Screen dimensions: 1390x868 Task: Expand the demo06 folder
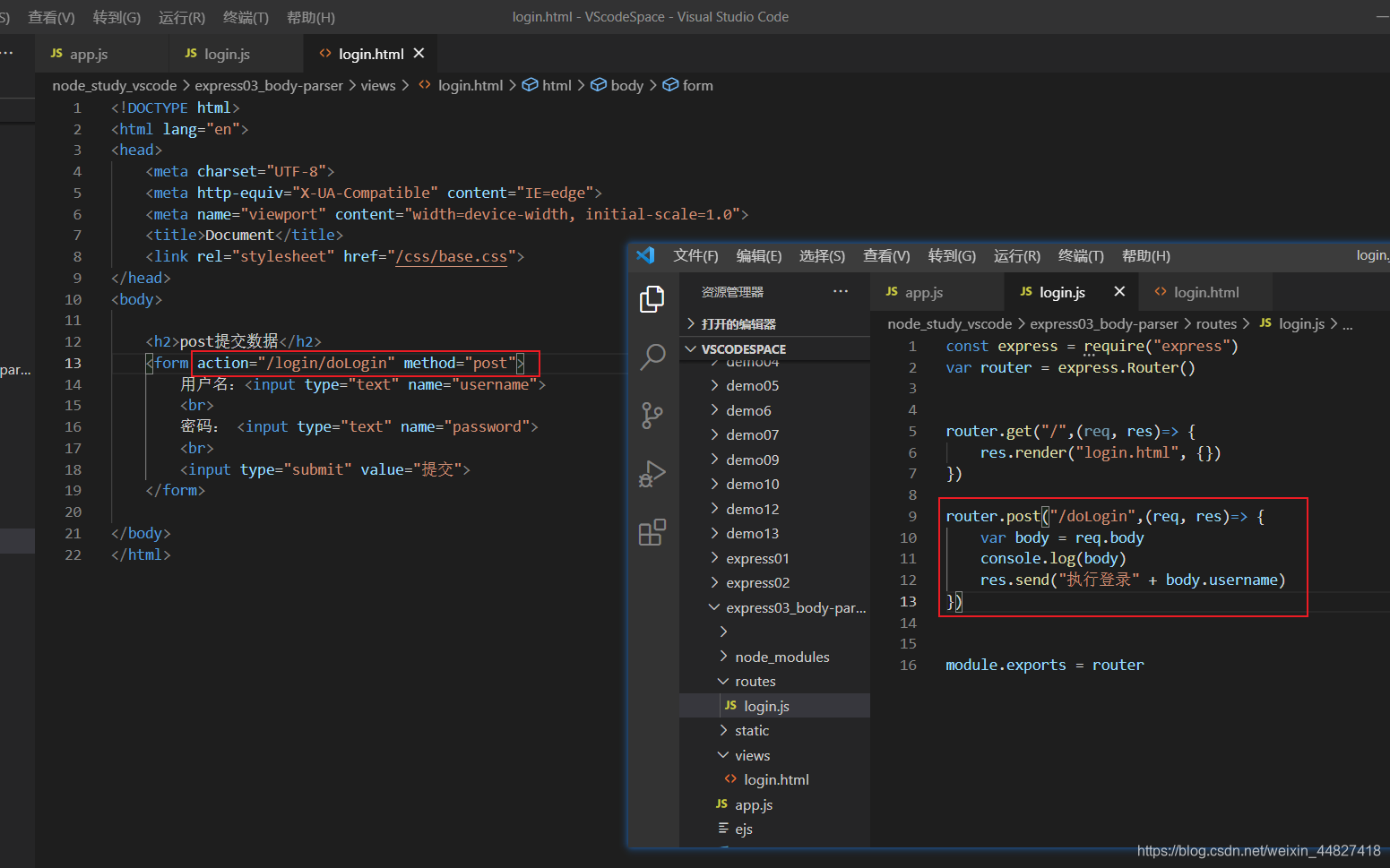[714, 410]
